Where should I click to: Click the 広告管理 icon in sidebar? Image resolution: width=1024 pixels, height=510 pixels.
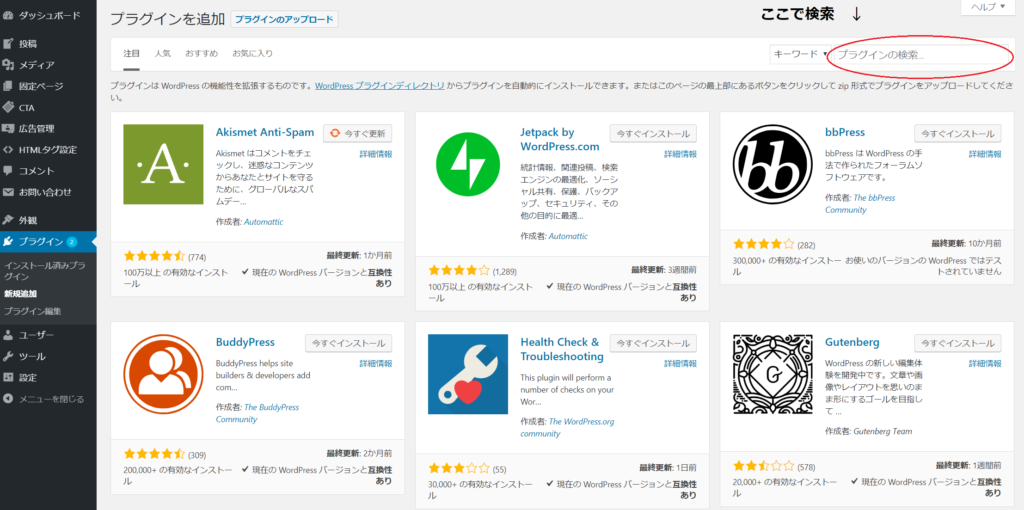[x=8, y=129]
